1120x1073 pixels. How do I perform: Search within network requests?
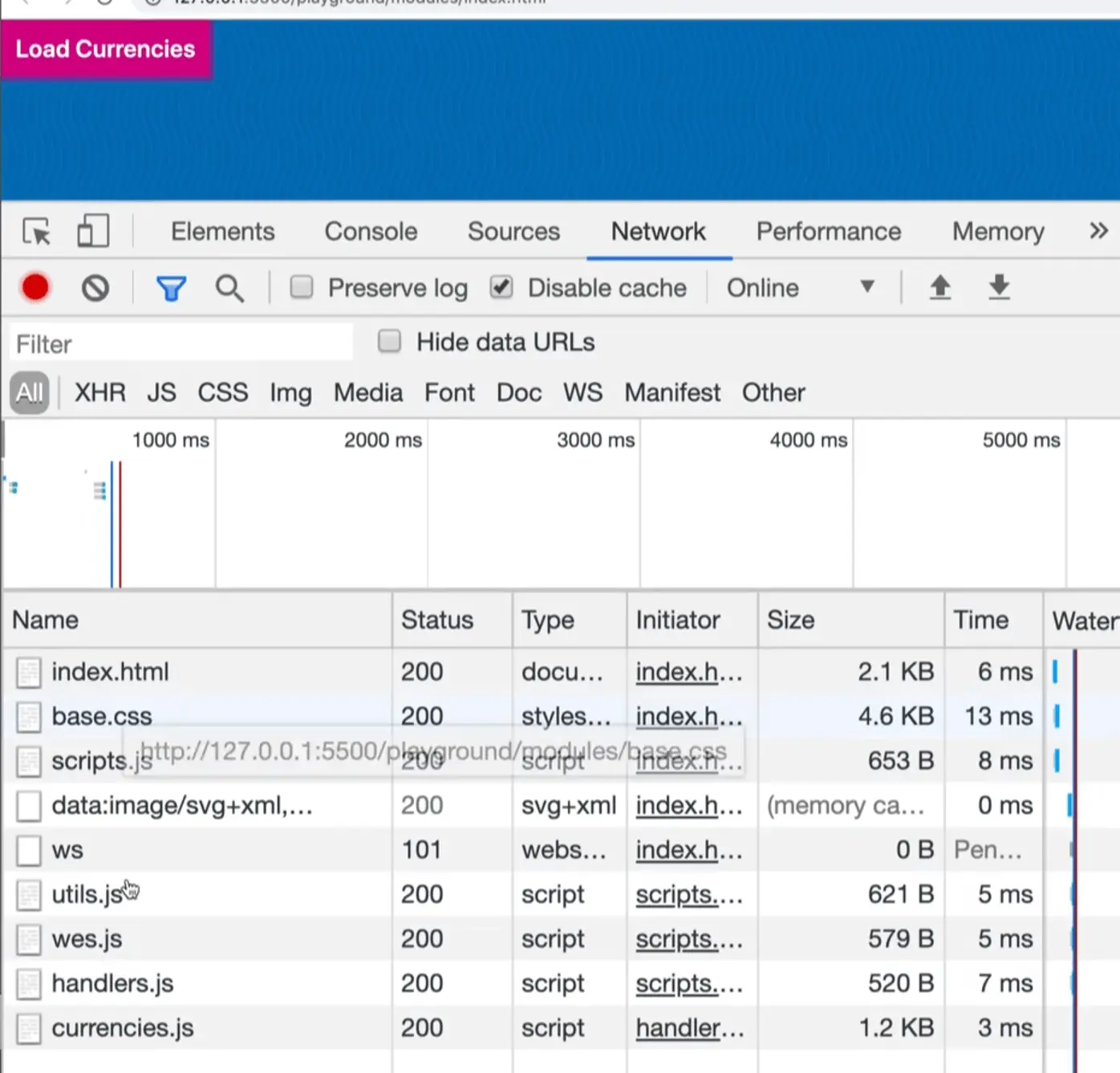pos(229,287)
